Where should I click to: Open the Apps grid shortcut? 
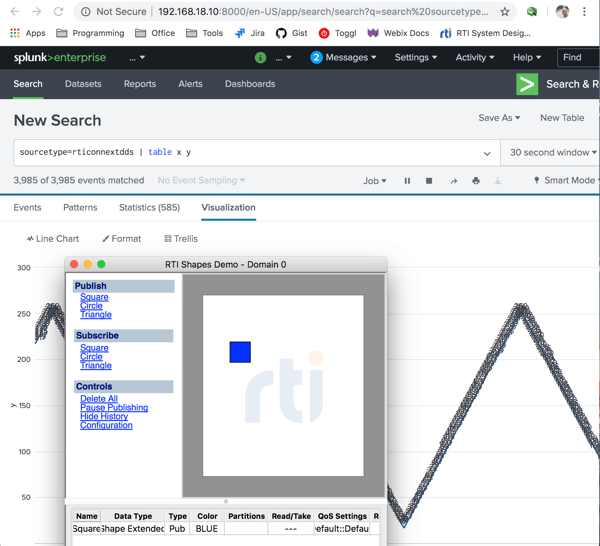pyautogui.click(x=28, y=33)
